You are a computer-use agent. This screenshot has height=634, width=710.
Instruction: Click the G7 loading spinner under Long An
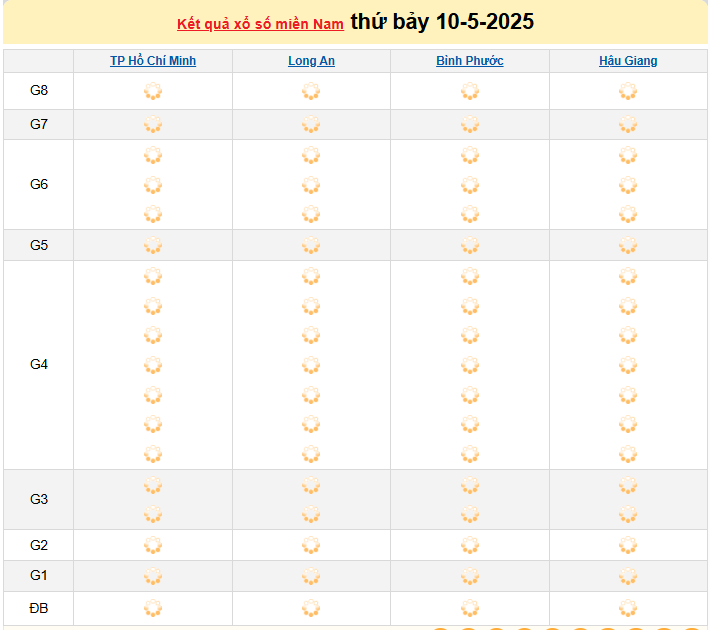tap(311, 124)
